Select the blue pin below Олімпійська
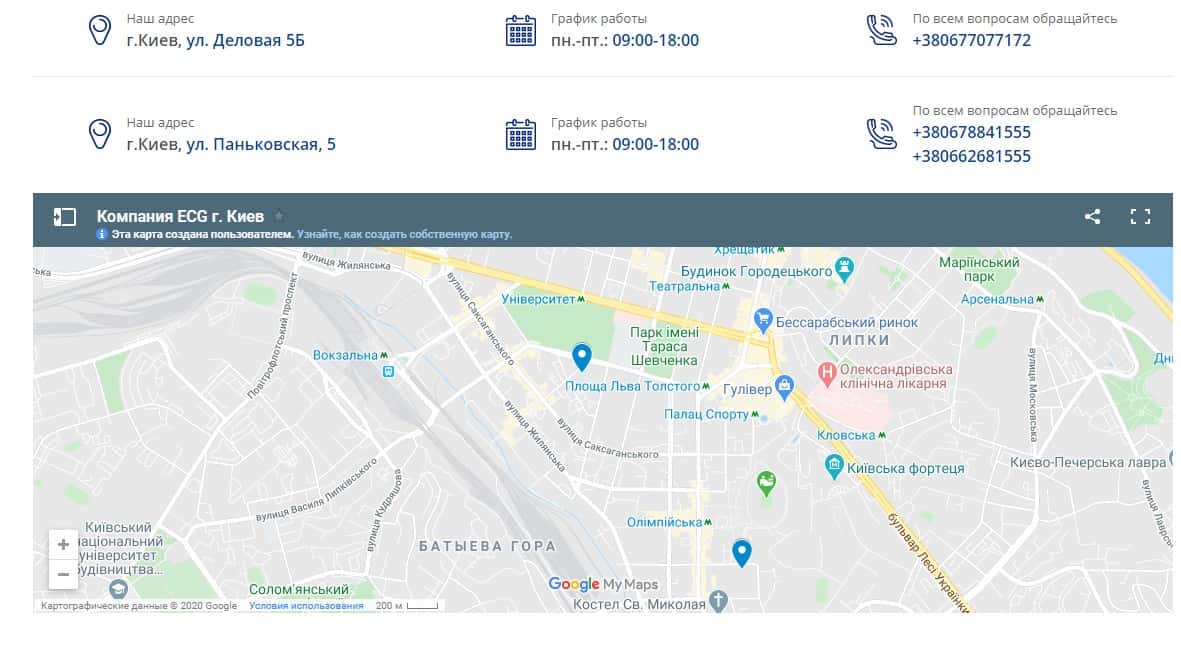This screenshot has height=648, width=1181. tap(742, 553)
